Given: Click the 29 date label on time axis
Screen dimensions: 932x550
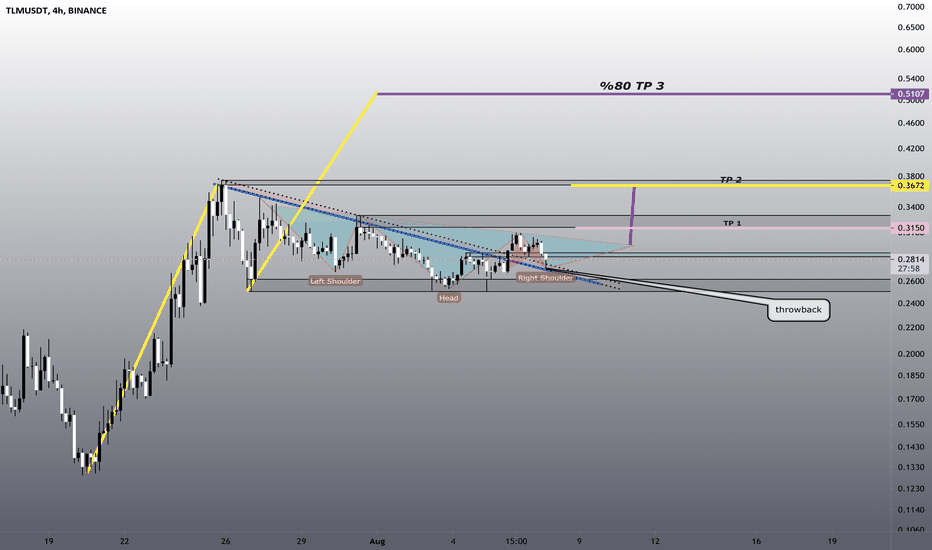Looking at the screenshot, I should tap(301, 541).
